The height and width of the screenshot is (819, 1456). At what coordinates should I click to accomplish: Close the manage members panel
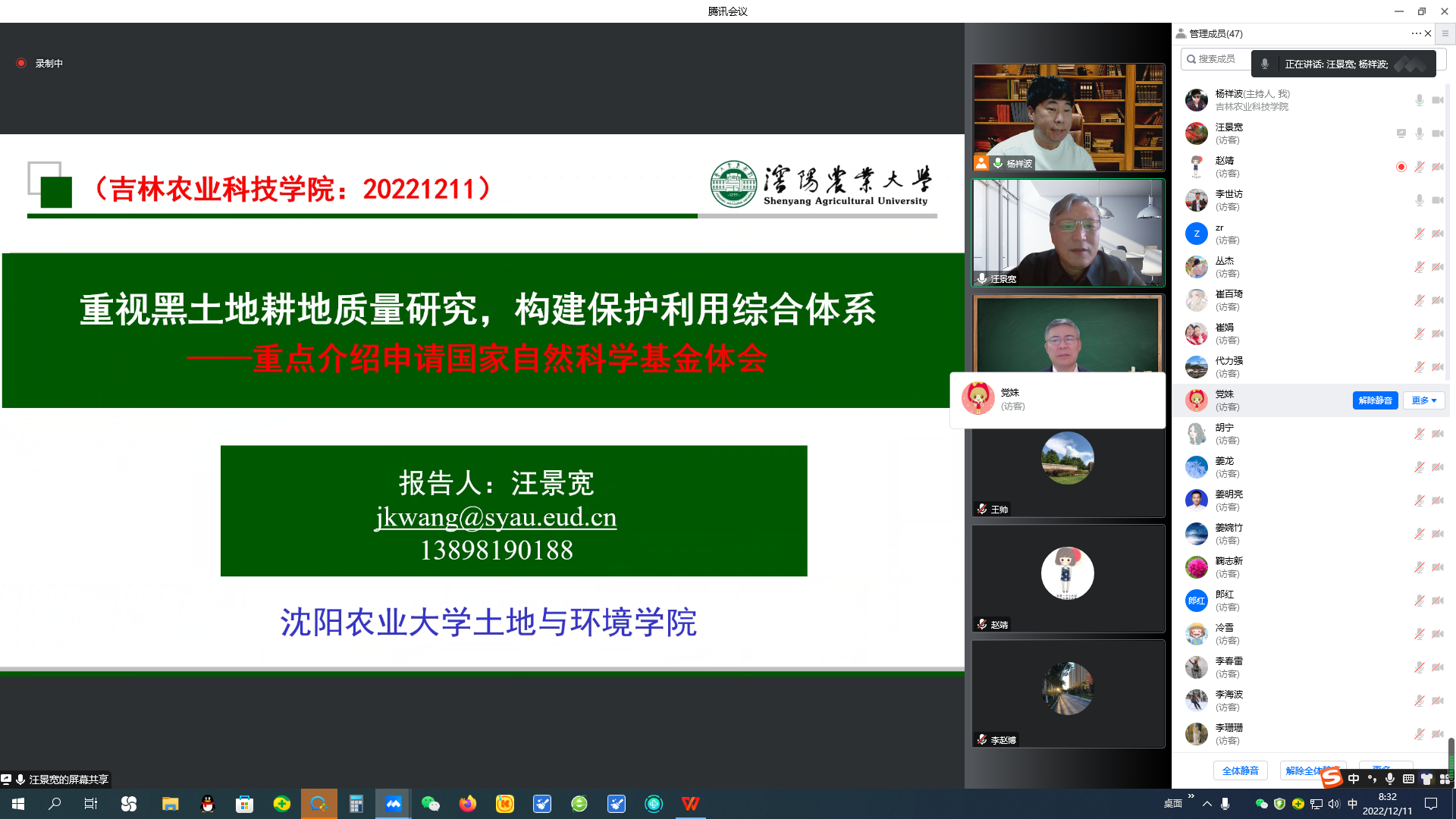pyautogui.click(x=1428, y=33)
